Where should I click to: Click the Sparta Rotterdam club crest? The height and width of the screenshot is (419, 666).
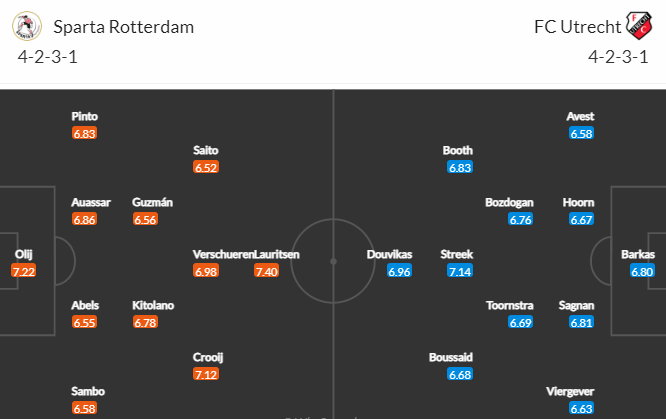pos(27,26)
